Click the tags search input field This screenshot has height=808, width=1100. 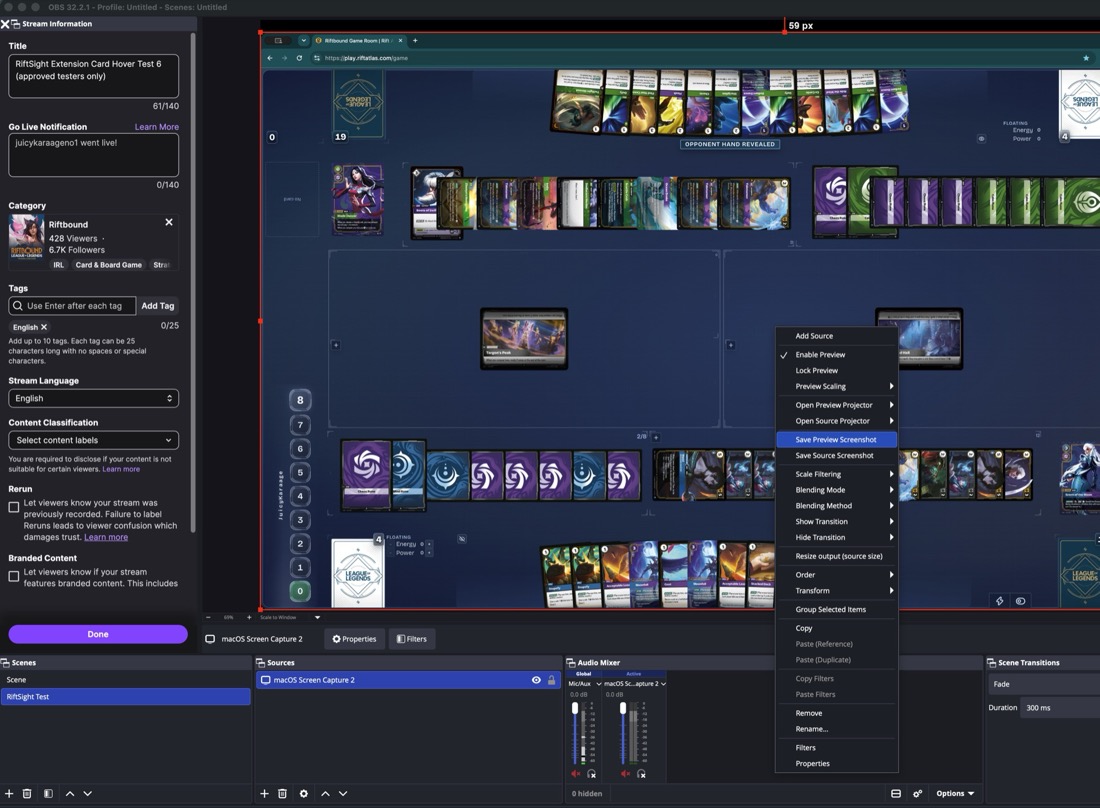click(x=72, y=306)
